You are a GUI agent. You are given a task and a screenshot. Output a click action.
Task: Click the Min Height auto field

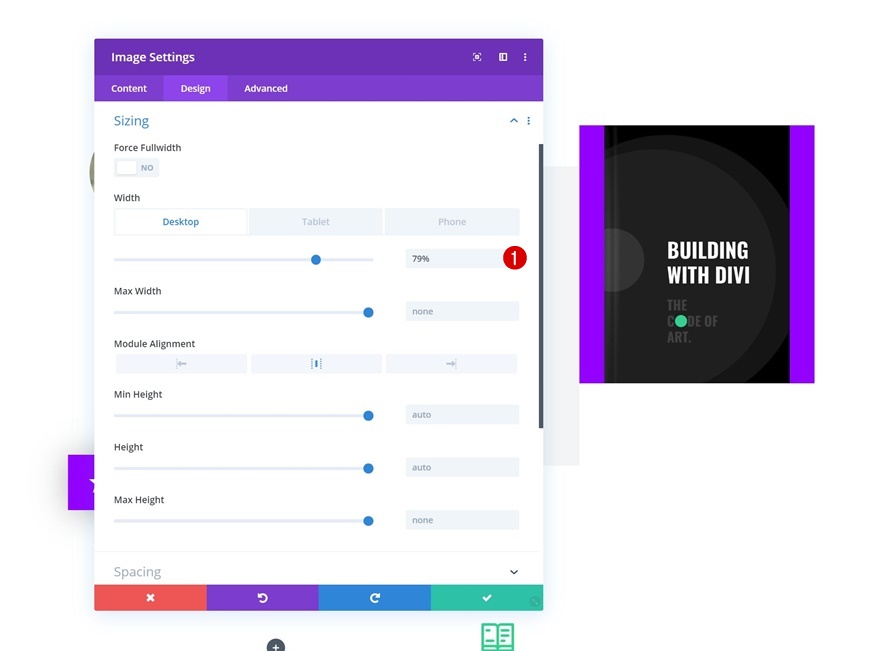tap(462, 414)
